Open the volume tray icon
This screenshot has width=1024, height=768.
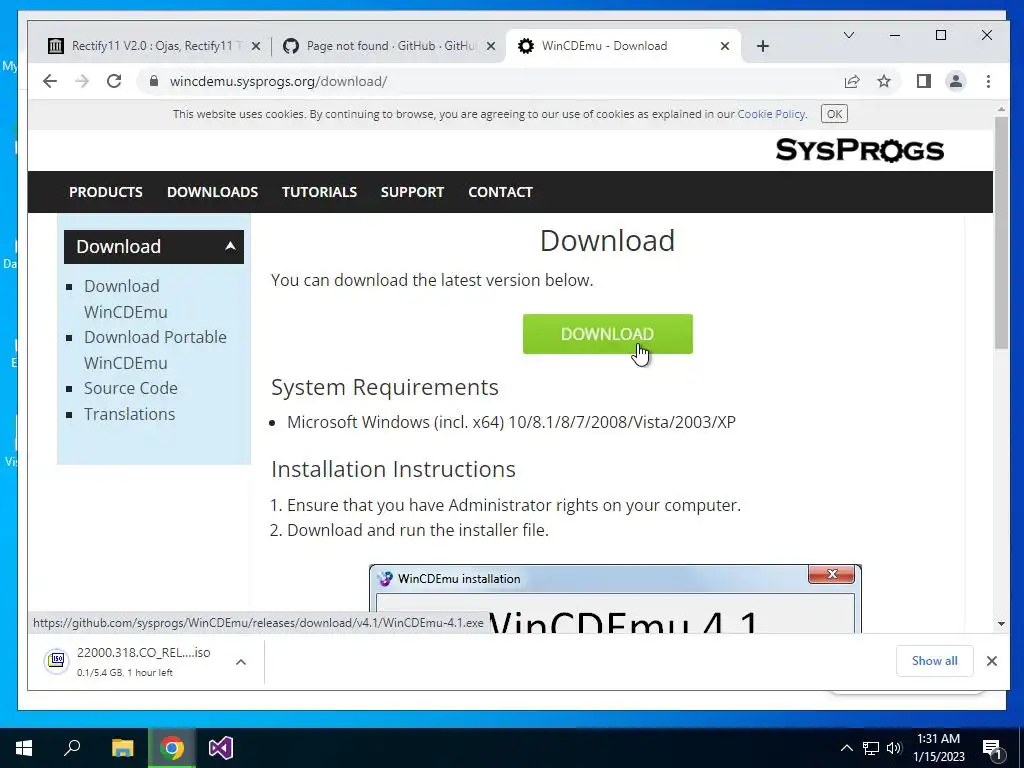point(894,748)
